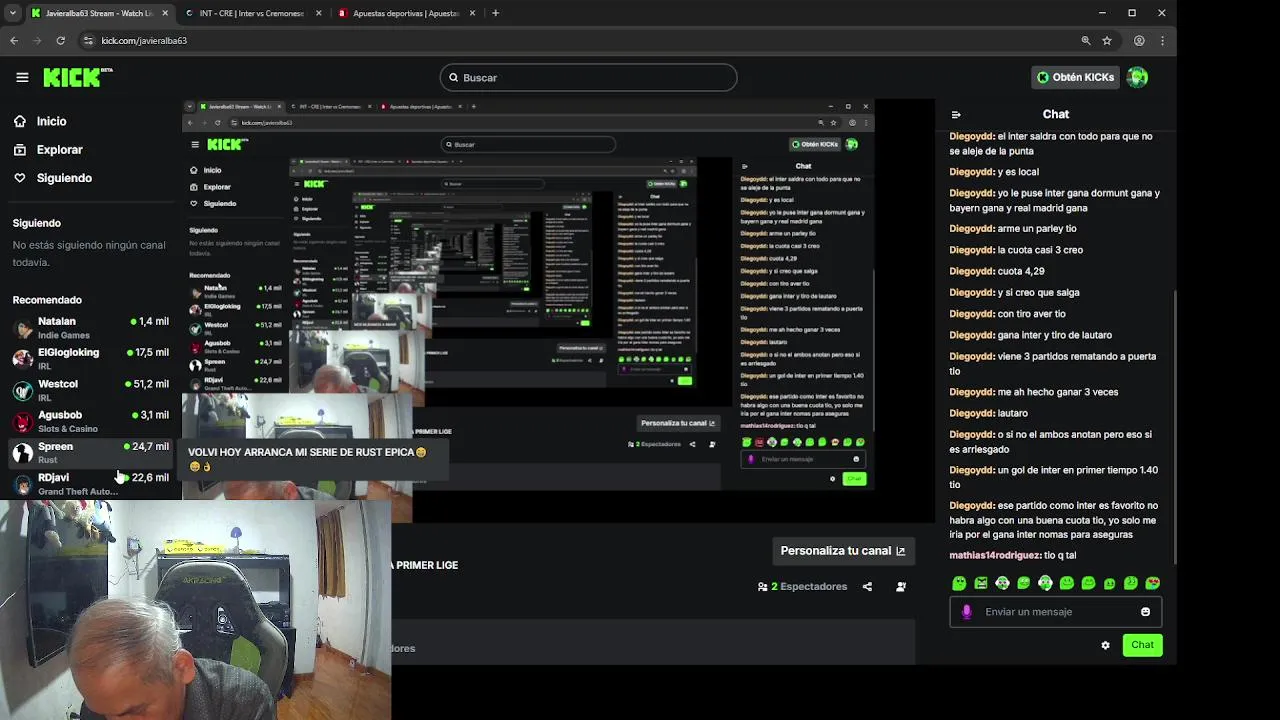1280x720 pixels.
Task: Open the tab search dropdown arrow
Action: (12, 13)
